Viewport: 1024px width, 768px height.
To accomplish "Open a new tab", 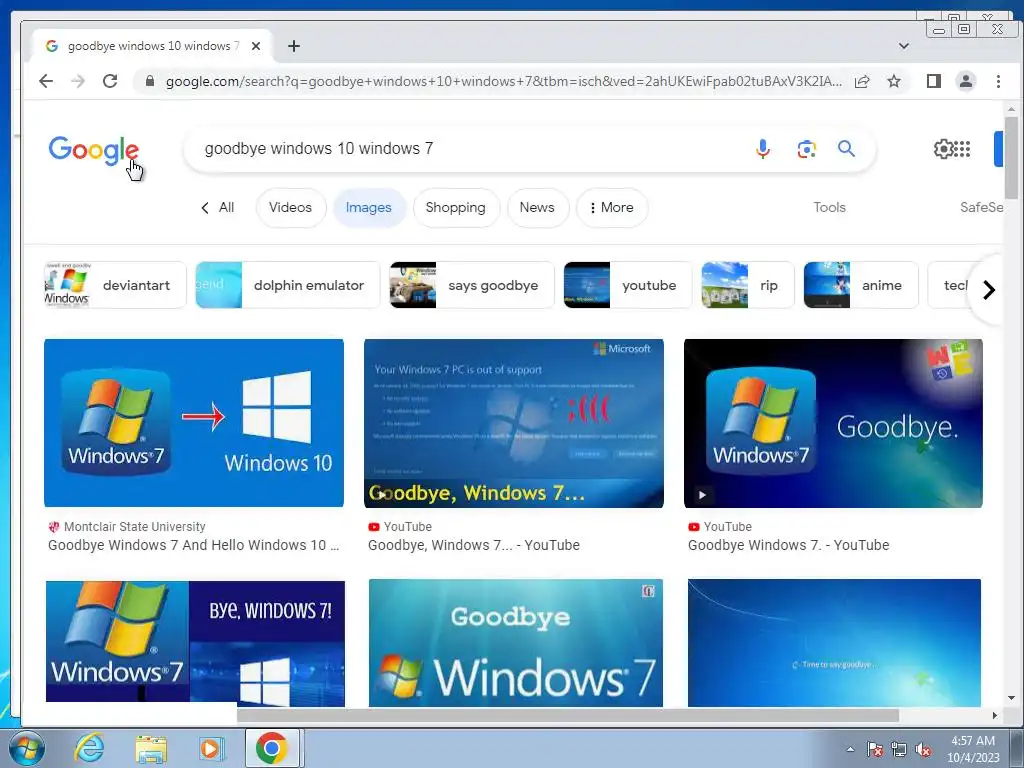I will pos(294,46).
